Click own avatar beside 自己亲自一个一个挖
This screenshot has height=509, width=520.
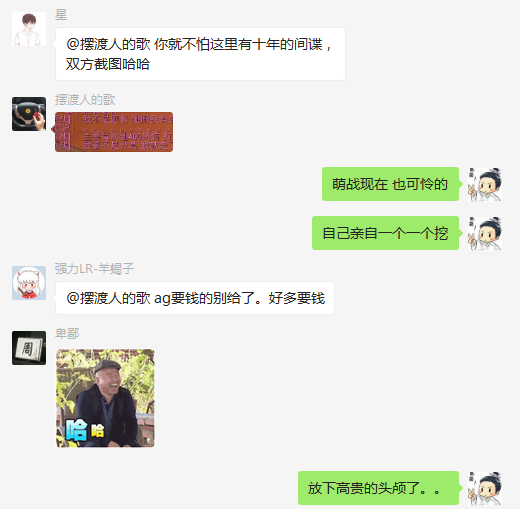click(x=485, y=233)
